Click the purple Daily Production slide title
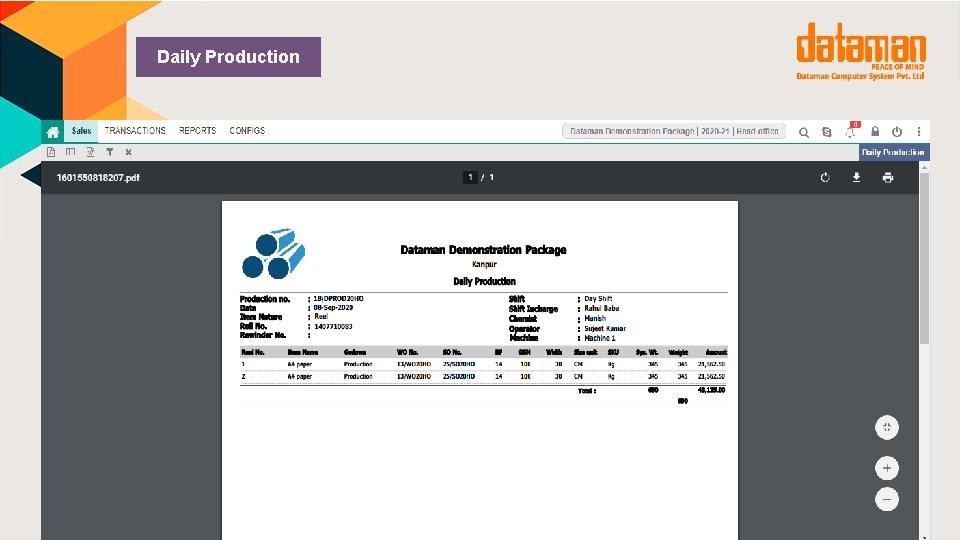This screenshot has height=540, width=960. point(228,57)
